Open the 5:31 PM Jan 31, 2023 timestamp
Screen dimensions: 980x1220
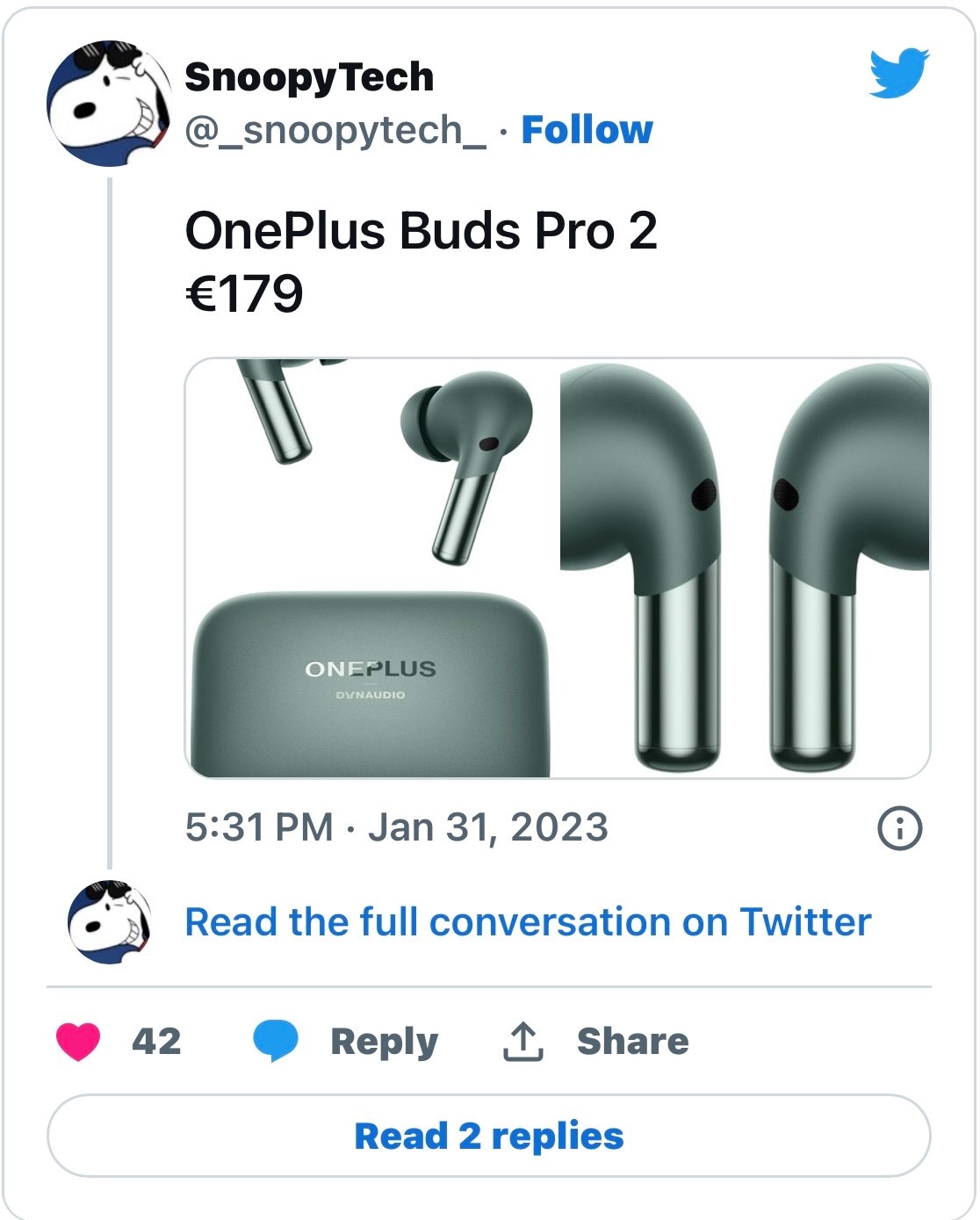point(397,827)
